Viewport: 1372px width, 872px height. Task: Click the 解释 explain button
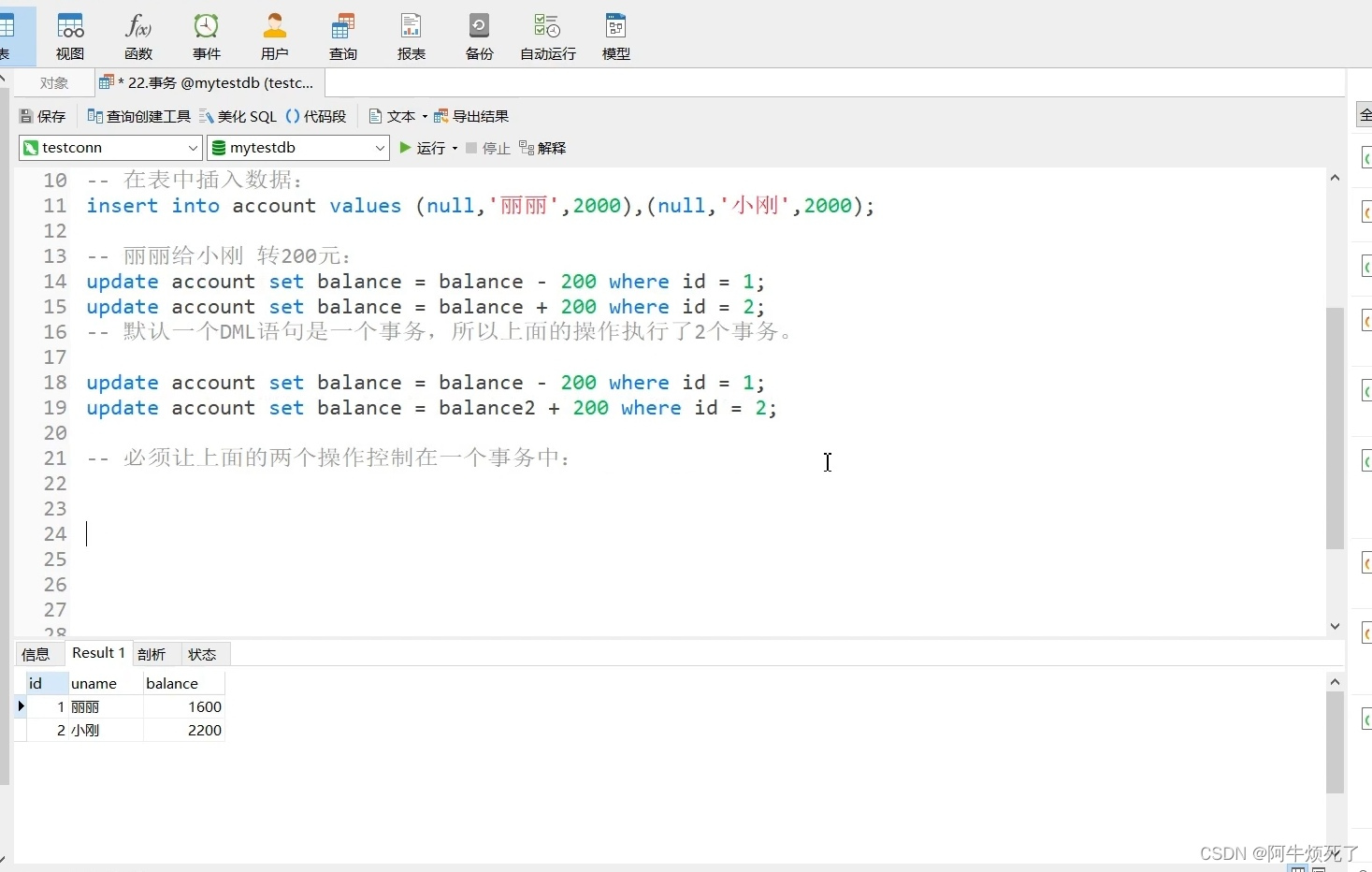pos(542,148)
